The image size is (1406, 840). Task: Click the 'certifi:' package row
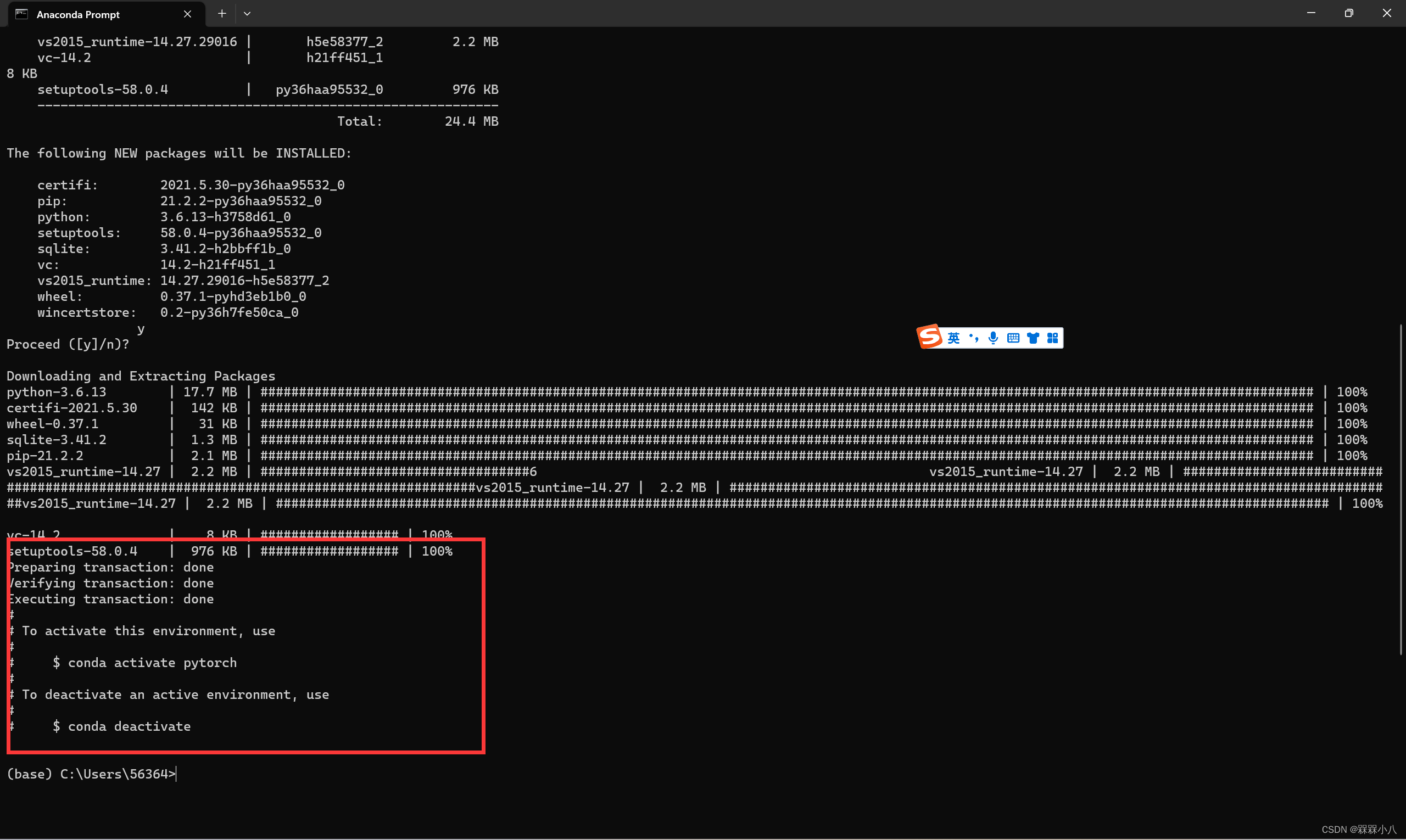pos(191,185)
